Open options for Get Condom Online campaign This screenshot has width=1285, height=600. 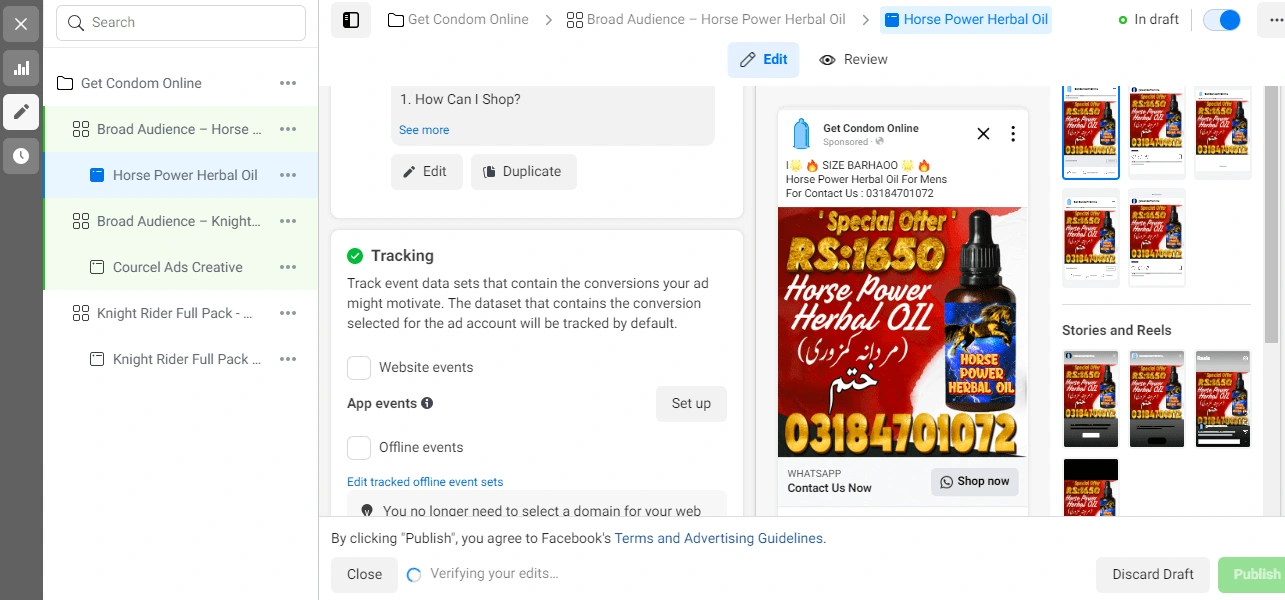(288, 83)
